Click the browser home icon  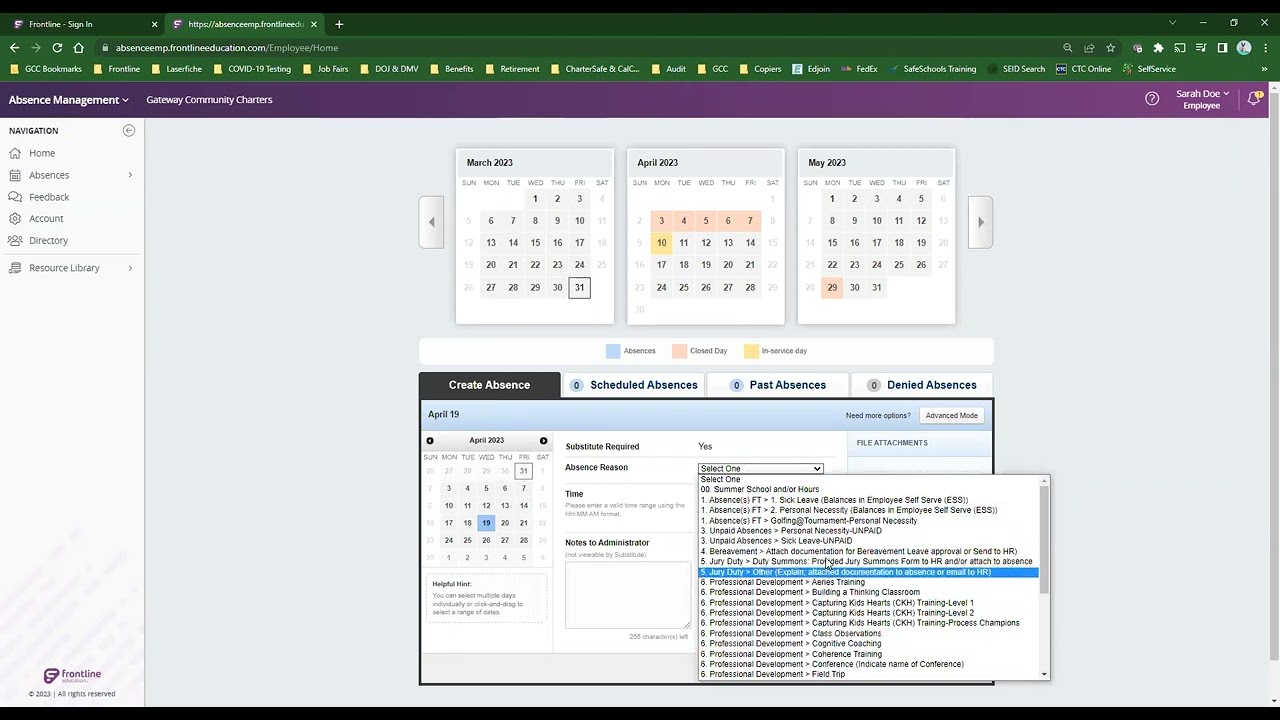(x=79, y=48)
